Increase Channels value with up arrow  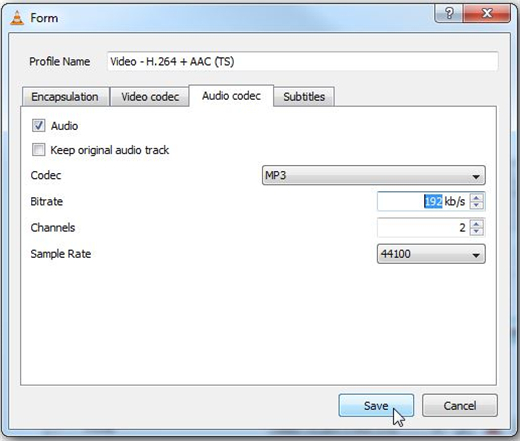click(476, 224)
